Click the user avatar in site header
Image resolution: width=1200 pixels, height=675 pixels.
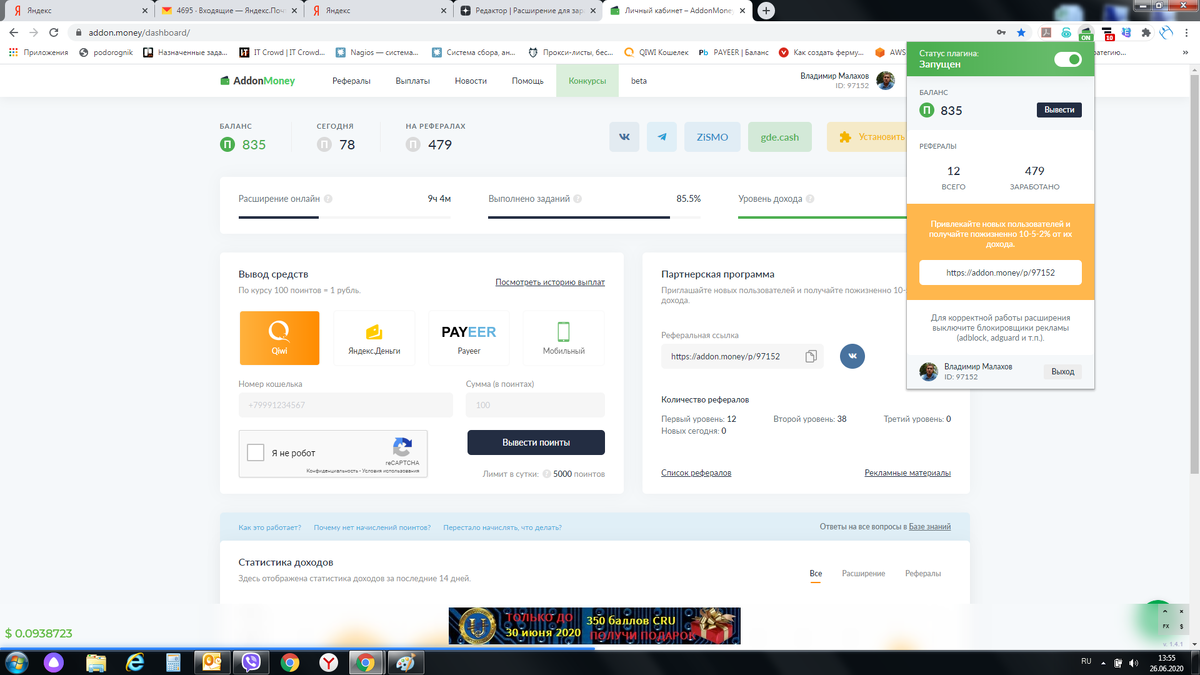(x=885, y=80)
